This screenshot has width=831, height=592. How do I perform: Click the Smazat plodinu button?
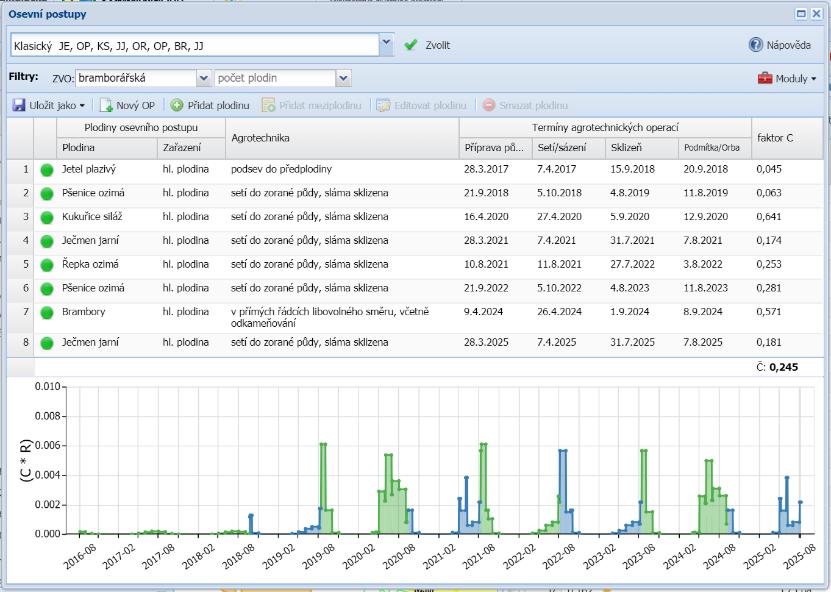click(x=525, y=105)
